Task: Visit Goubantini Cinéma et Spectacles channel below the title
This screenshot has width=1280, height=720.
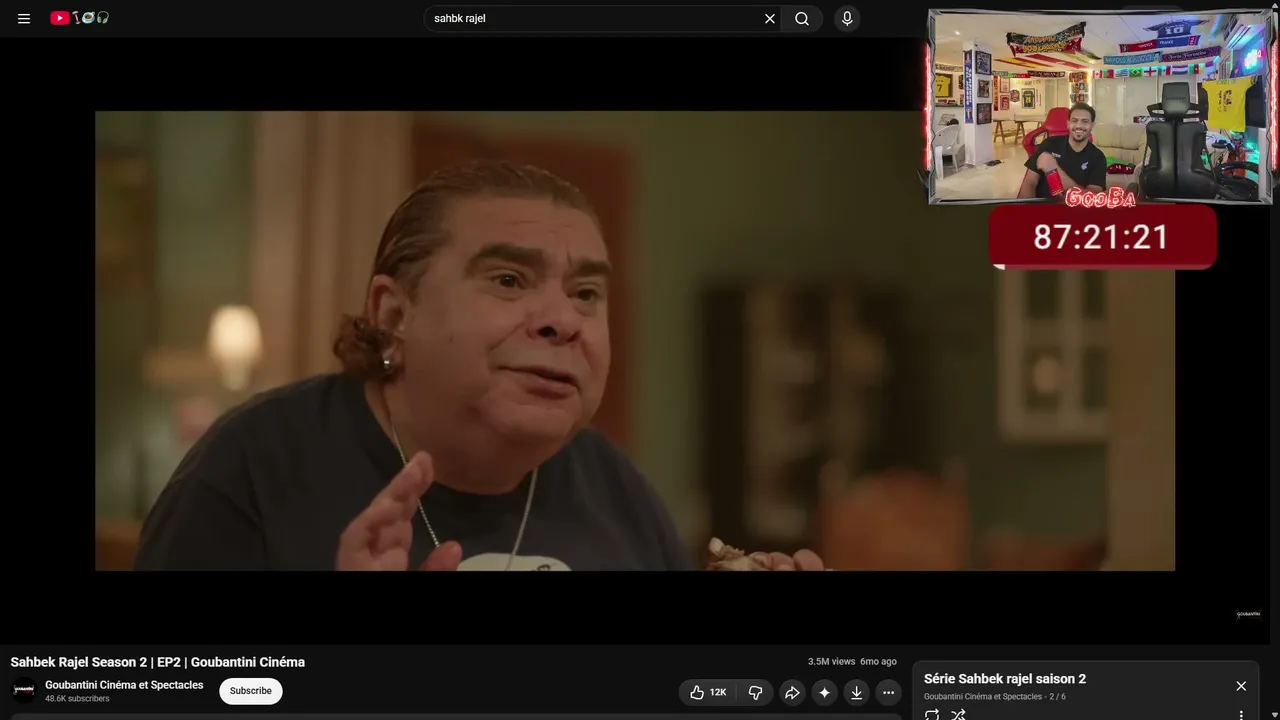Action: click(124, 685)
